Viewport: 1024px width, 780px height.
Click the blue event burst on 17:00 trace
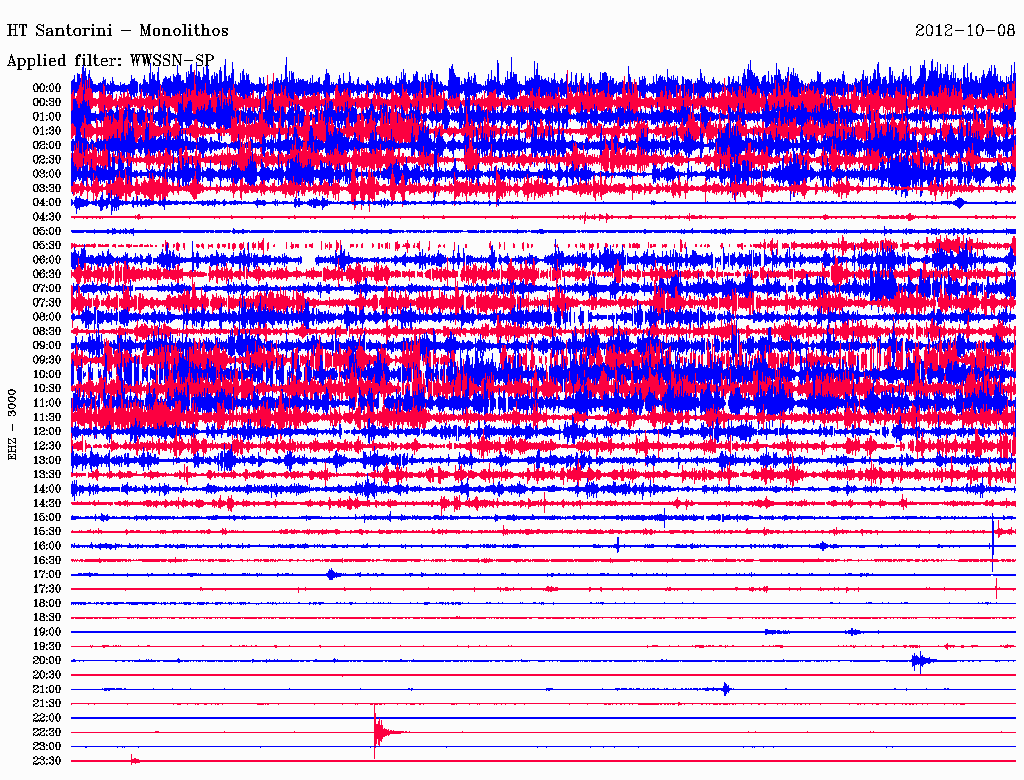[x=332, y=574]
